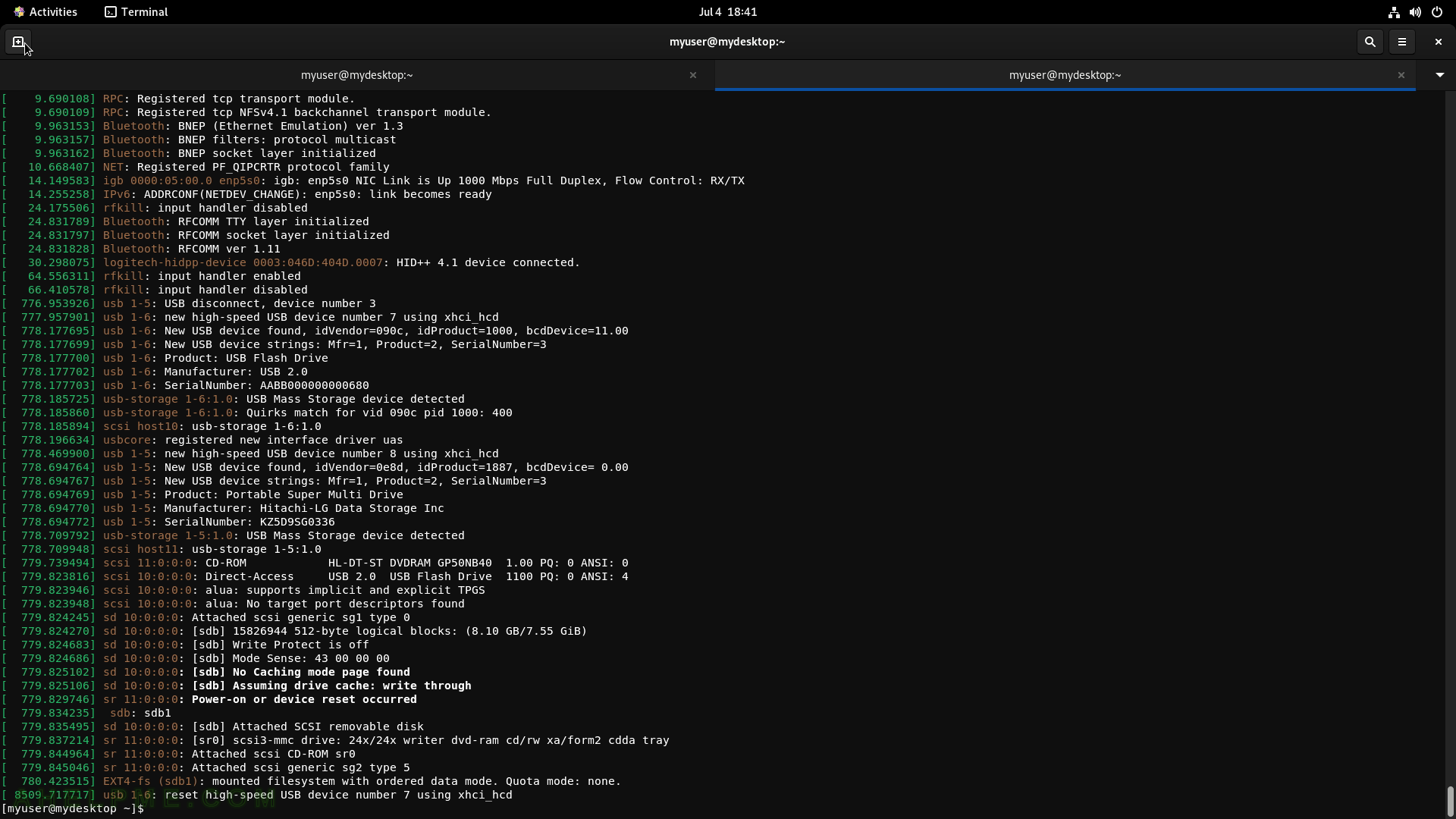
Task: Open the Terminal app menu in top bar
Action: click(x=136, y=12)
